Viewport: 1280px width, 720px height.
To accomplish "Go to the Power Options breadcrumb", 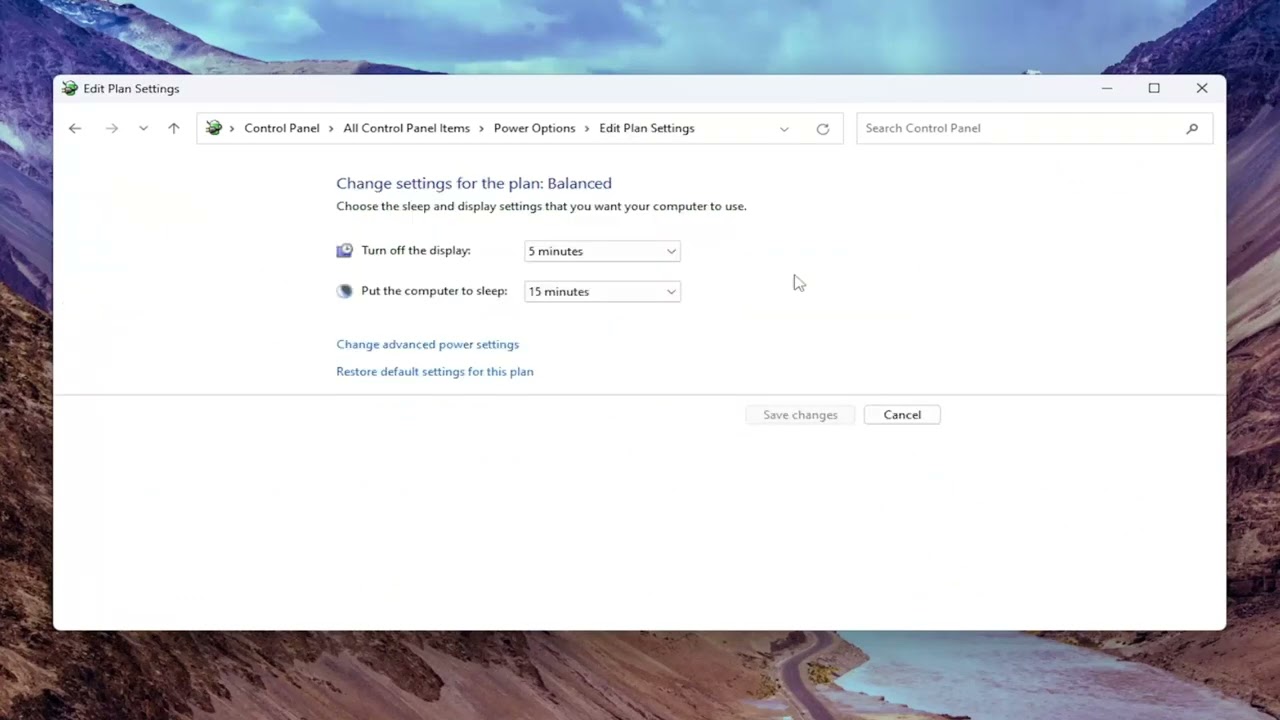I will [534, 128].
